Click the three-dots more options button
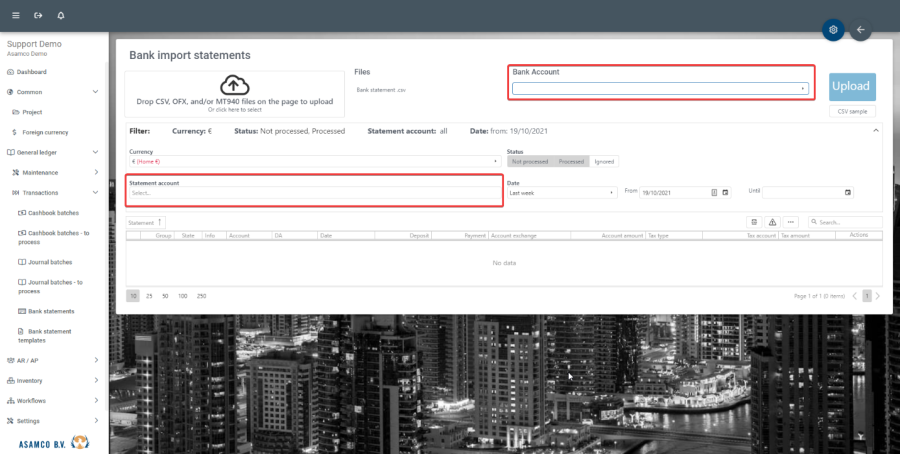This screenshot has width=900, height=454. click(791, 222)
